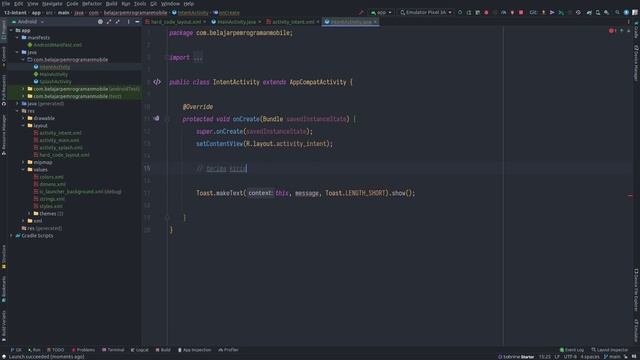The height and width of the screenshot is (360, 640).
Task: Open the Run tool window button
Action: pos(34,350)
